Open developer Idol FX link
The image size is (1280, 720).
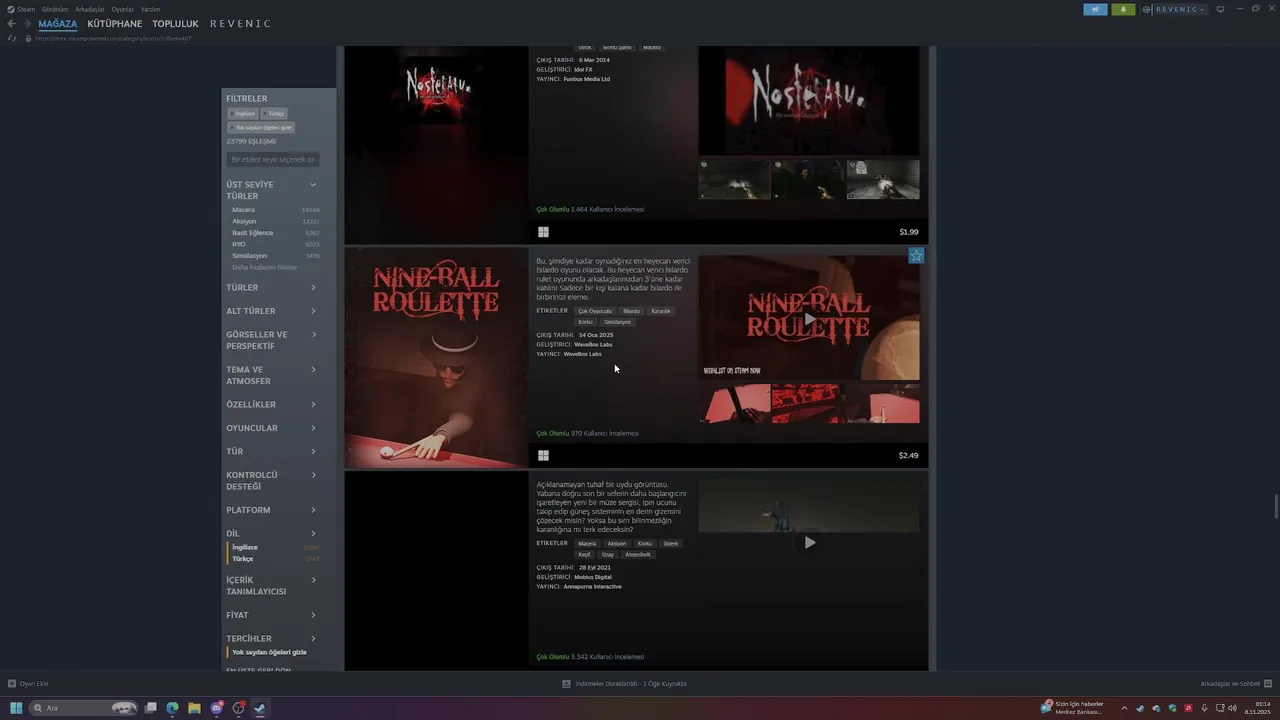click(x=583, y=69)
